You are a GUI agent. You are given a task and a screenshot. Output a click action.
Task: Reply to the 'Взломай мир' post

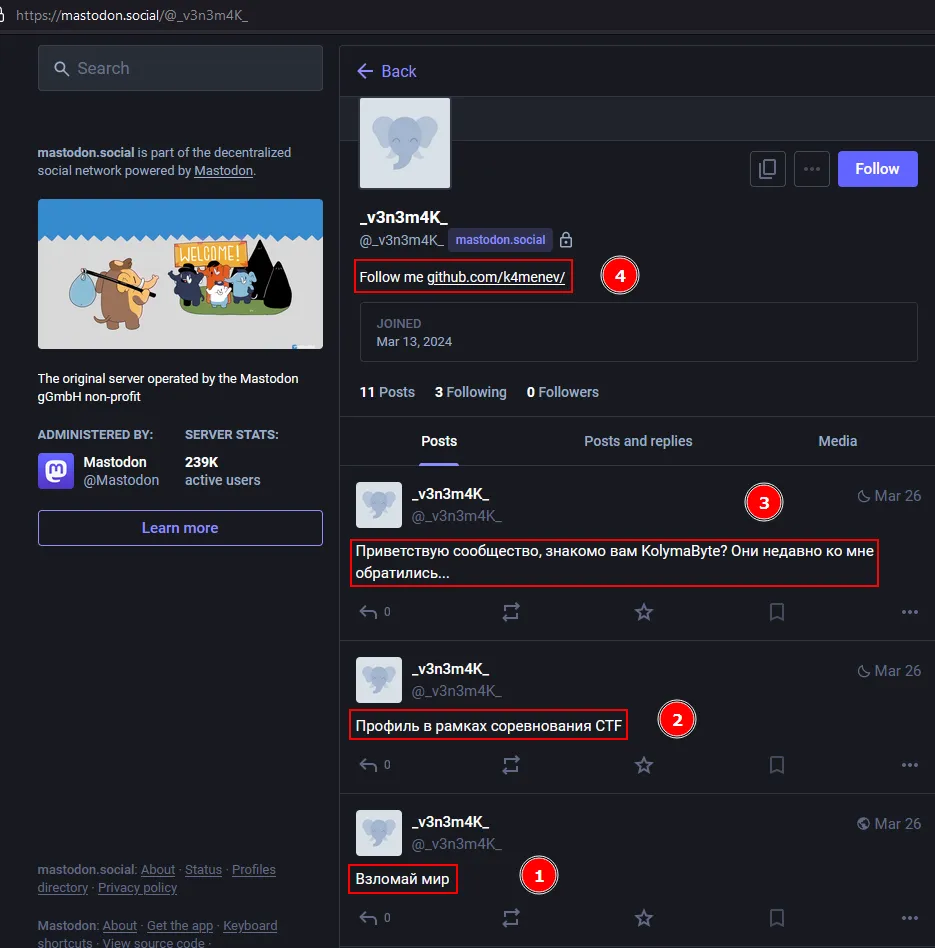(x=368, y=918)
